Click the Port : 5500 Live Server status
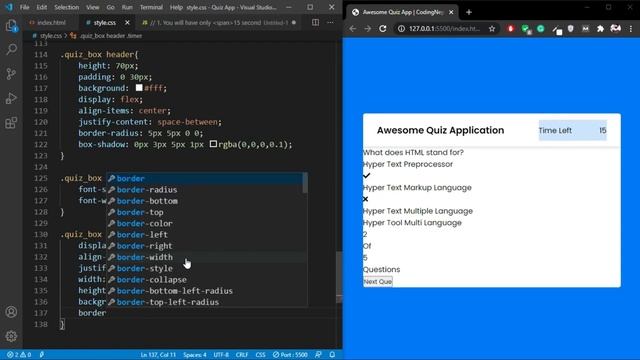Viewport: 640px width, 360px height. (x=290, y=355)
